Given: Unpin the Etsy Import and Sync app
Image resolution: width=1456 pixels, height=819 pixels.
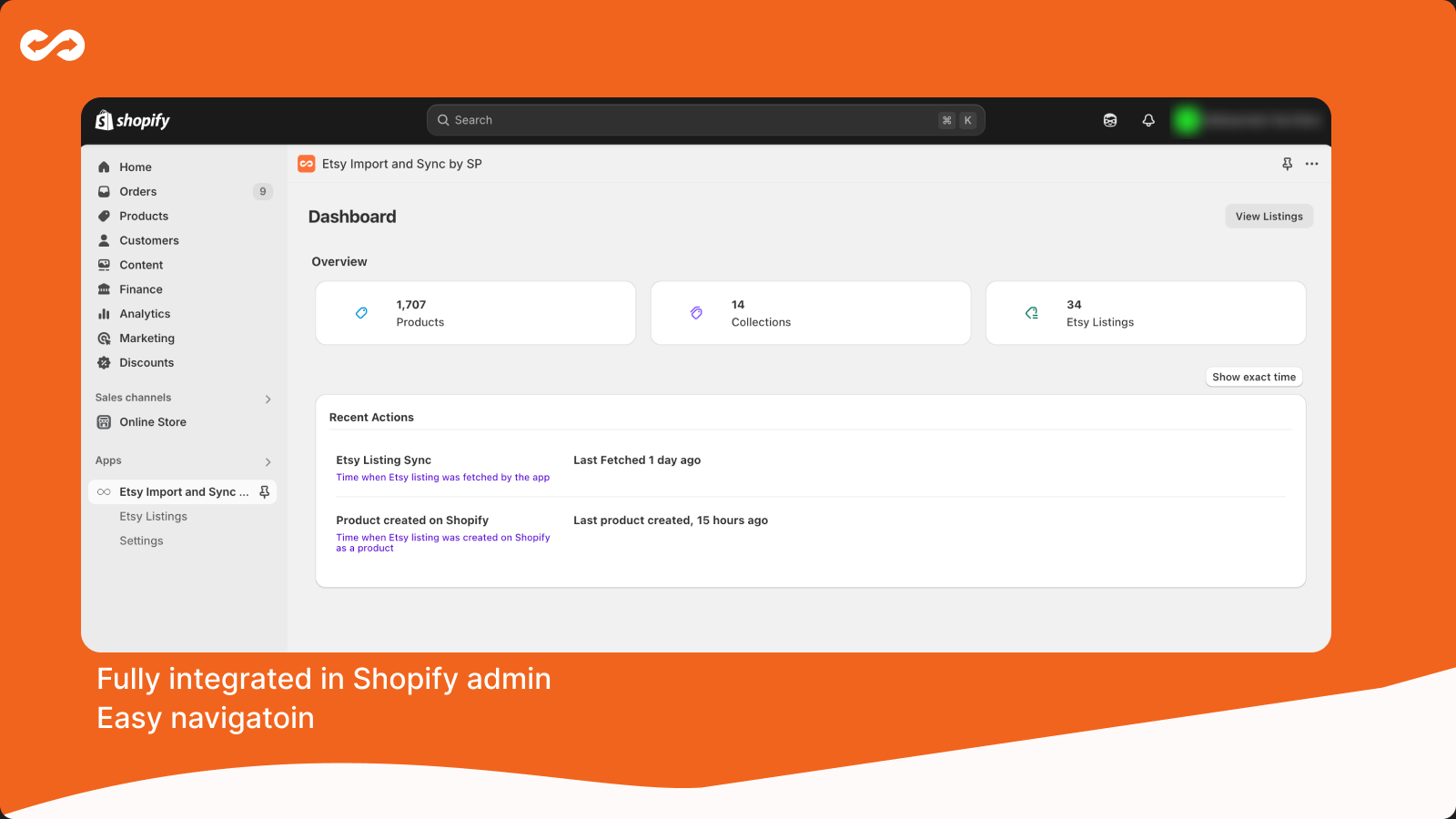Looking at the screenshot, I should 264,491.
